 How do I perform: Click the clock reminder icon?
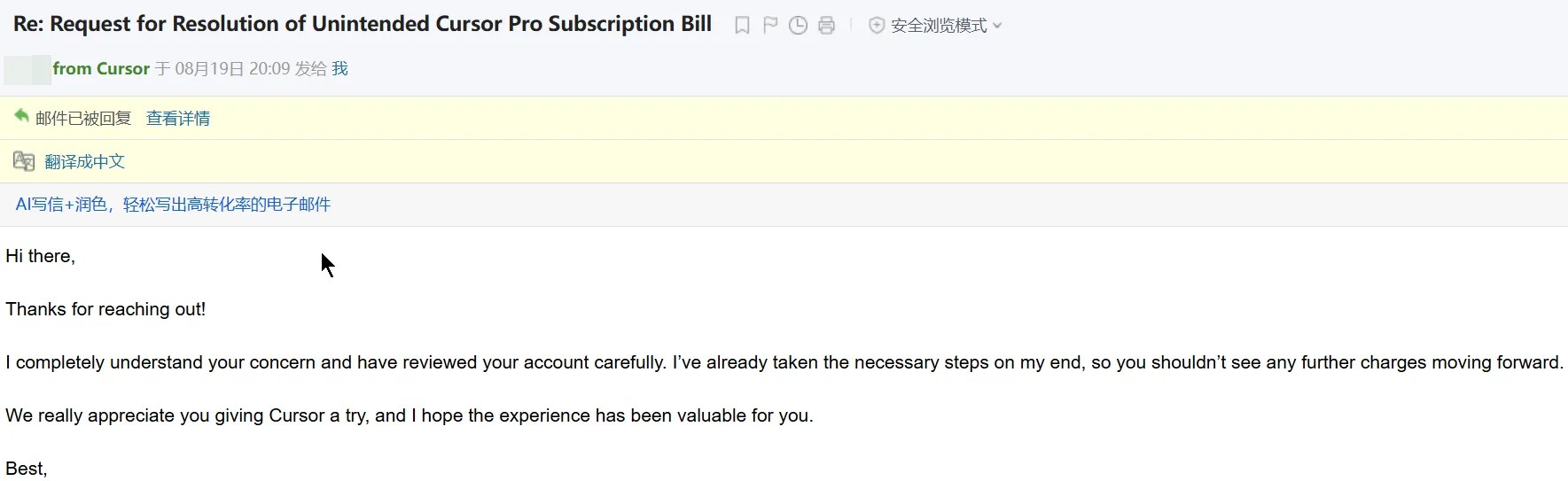tap(798, 26)
